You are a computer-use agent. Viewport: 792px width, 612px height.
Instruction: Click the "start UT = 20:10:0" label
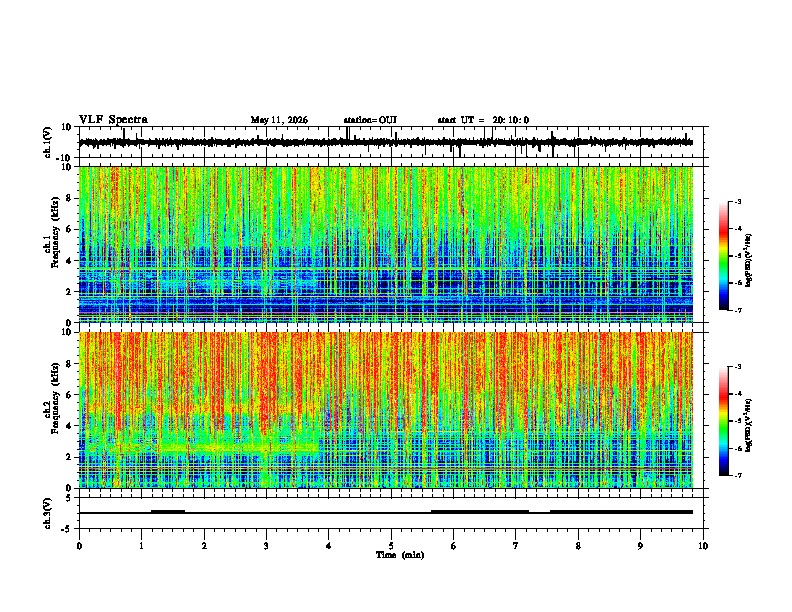coord(483,120)
